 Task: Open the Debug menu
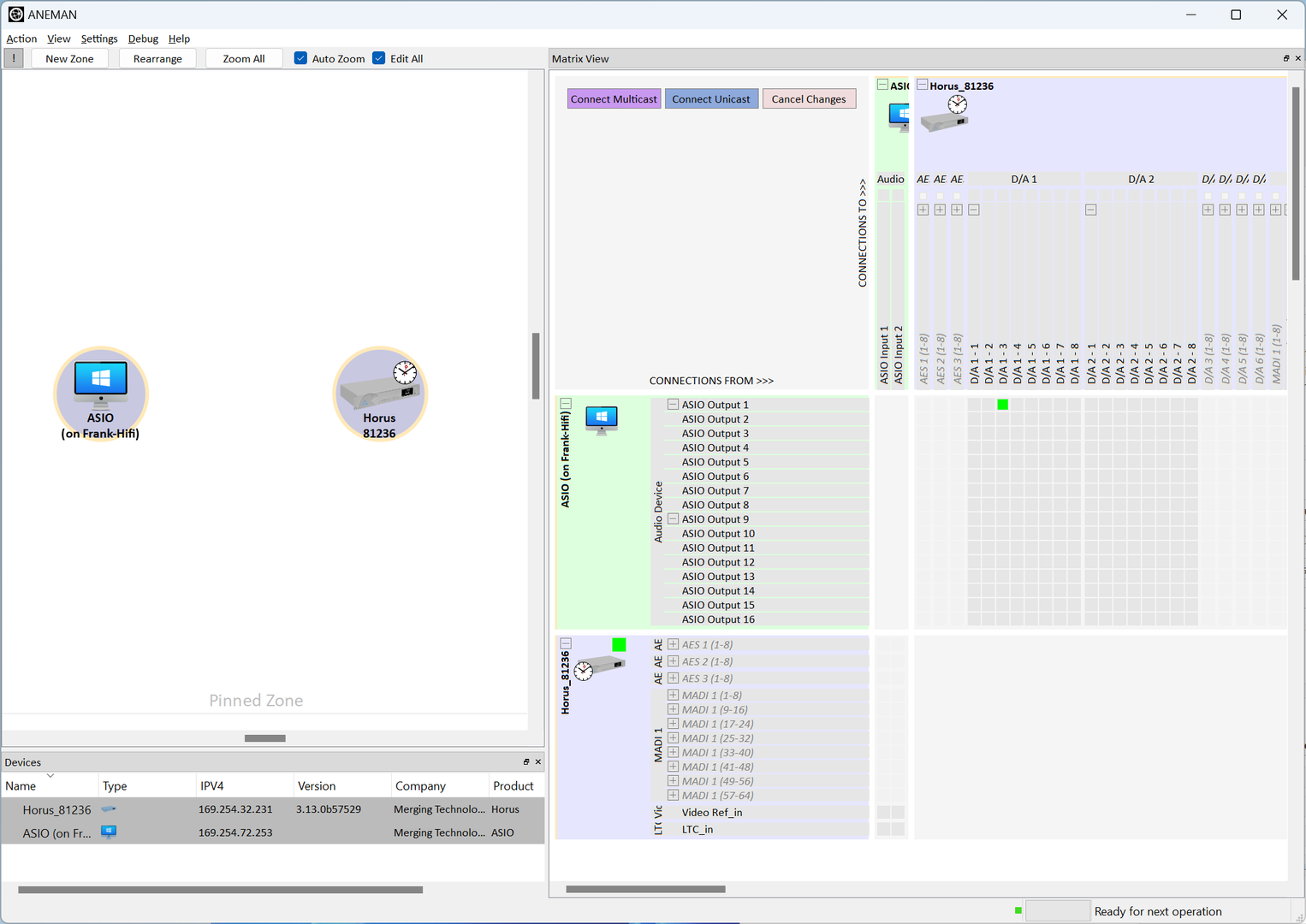(143, 38)
